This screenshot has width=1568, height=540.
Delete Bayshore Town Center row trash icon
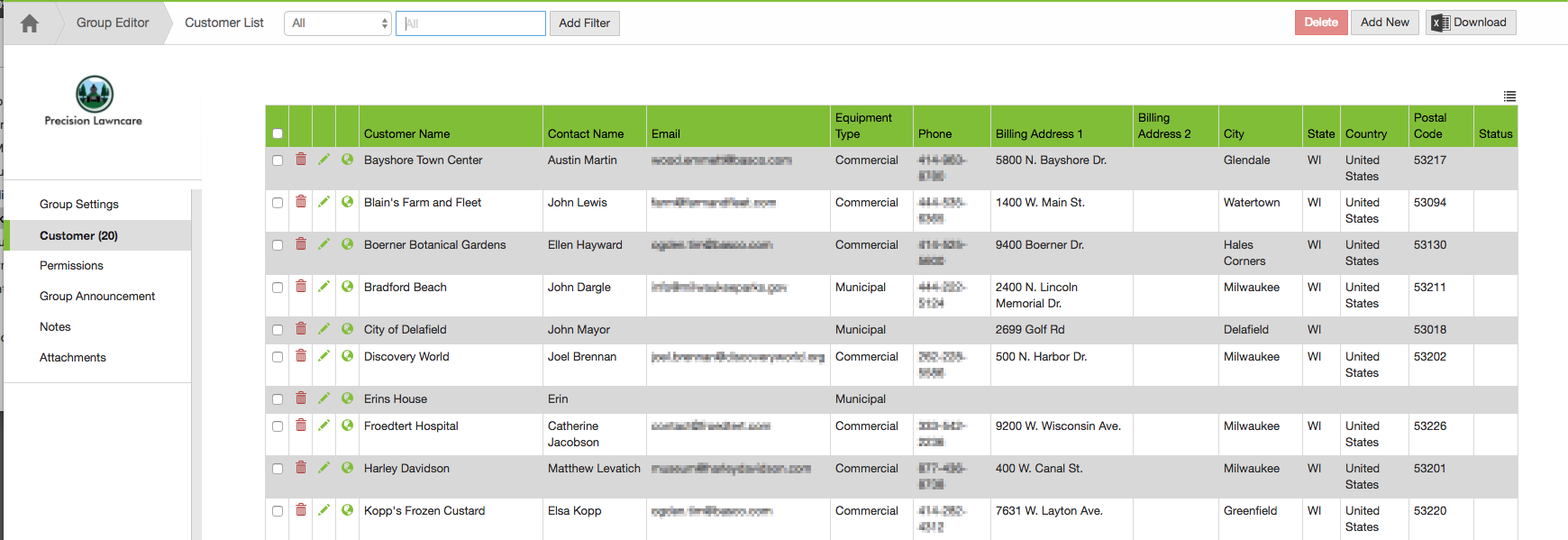tap(301, 160)
